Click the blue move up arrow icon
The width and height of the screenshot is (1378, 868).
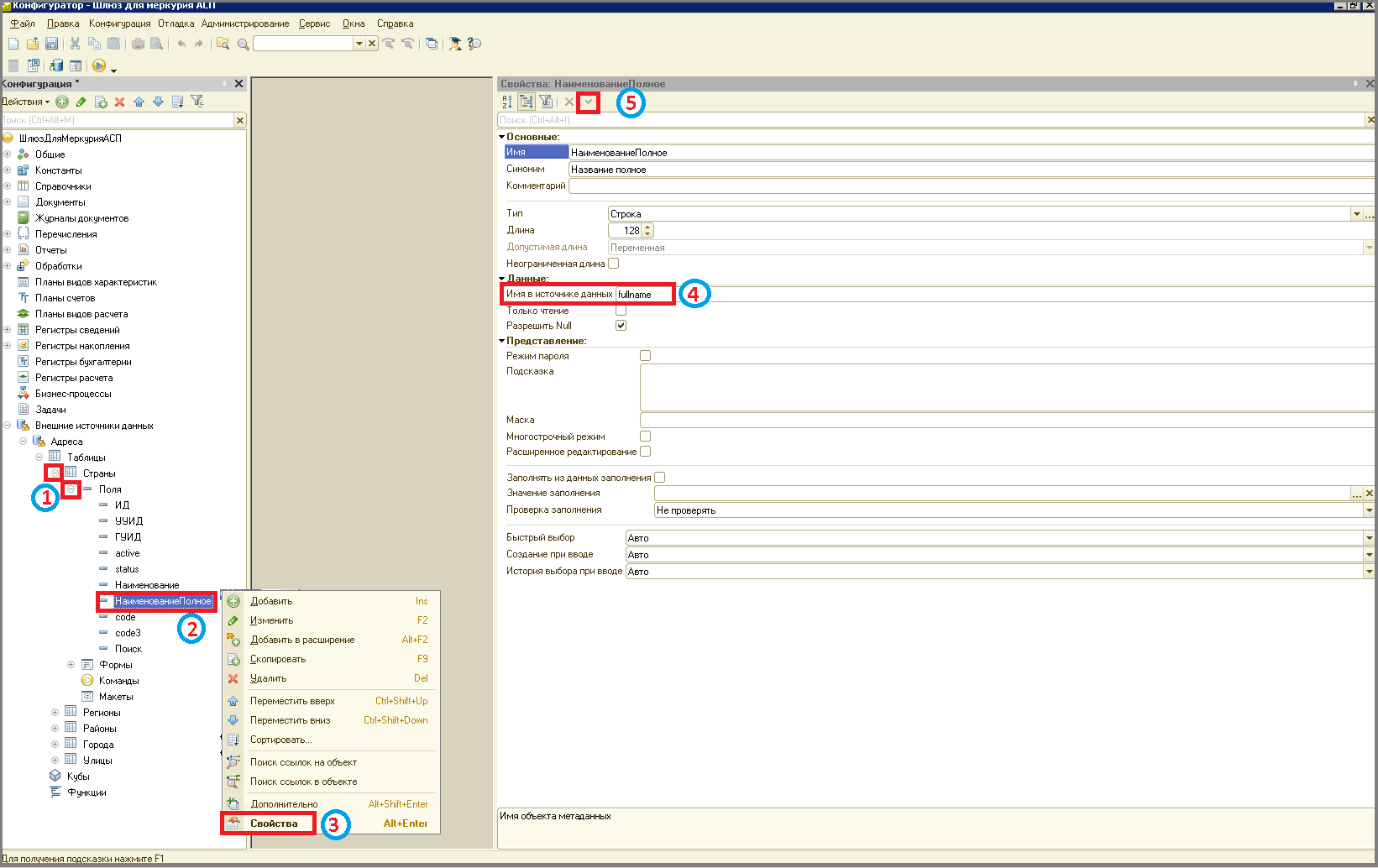click(139, 102)
